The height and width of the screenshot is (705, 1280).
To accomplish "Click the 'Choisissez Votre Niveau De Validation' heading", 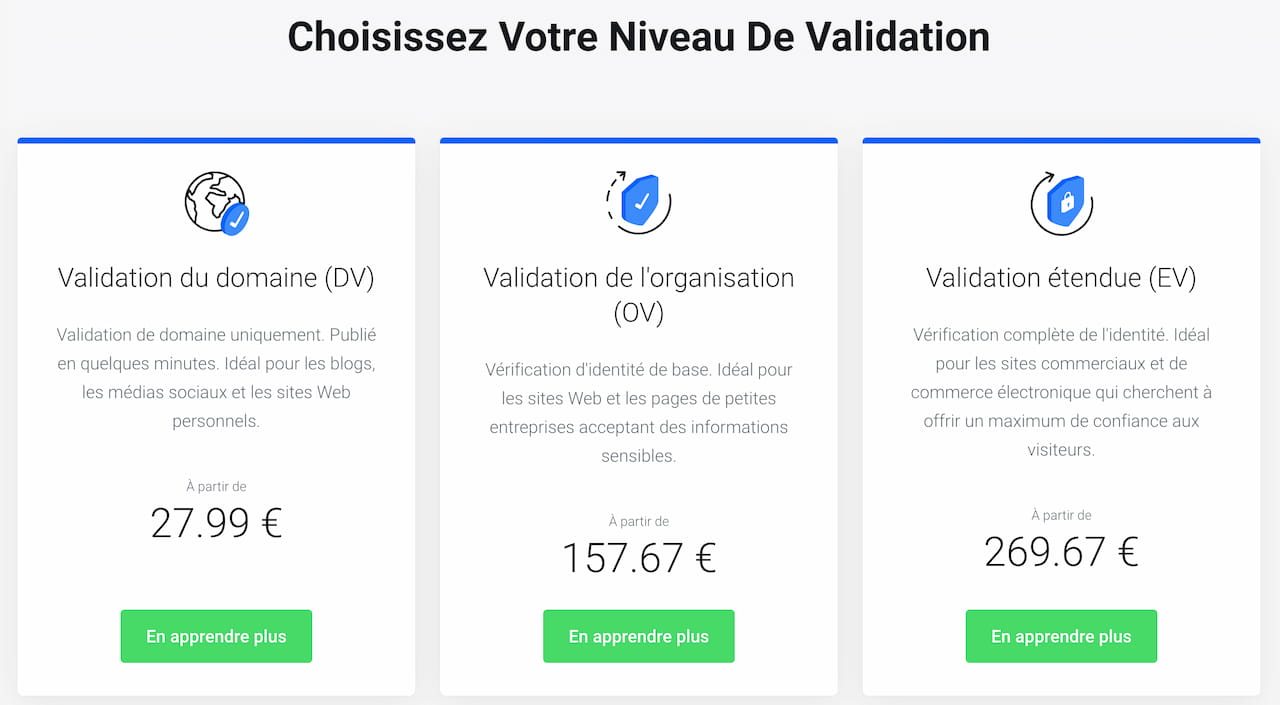I will [x=639, y=37].
